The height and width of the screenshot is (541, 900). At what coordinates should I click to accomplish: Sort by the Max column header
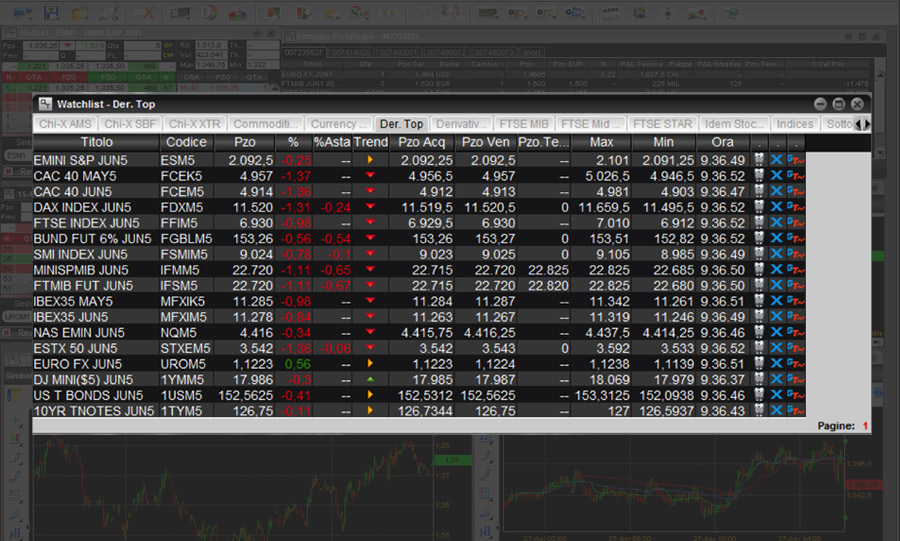tap(602, 142)
